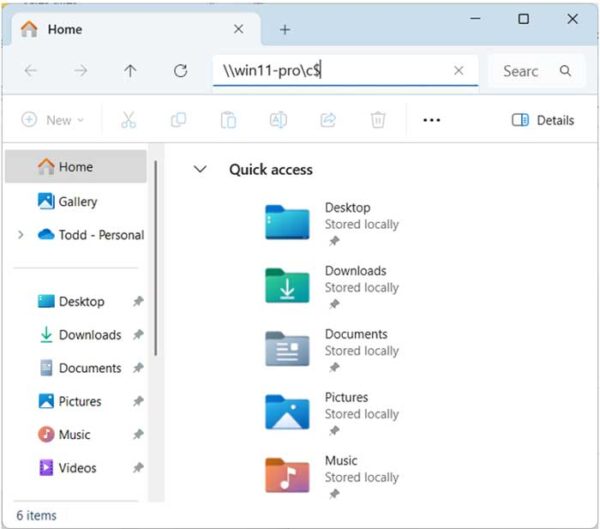Maximize the File Explorer window
Screen dimensions: 600x529
pos(523,19)
